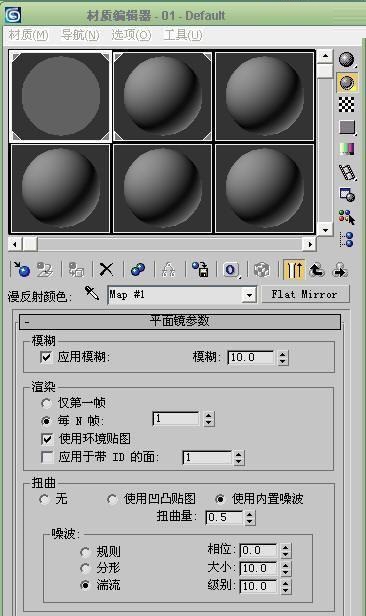Click the Make Unique icon
366x616 pixels.
pyautogui.click(x=168, y=270)
